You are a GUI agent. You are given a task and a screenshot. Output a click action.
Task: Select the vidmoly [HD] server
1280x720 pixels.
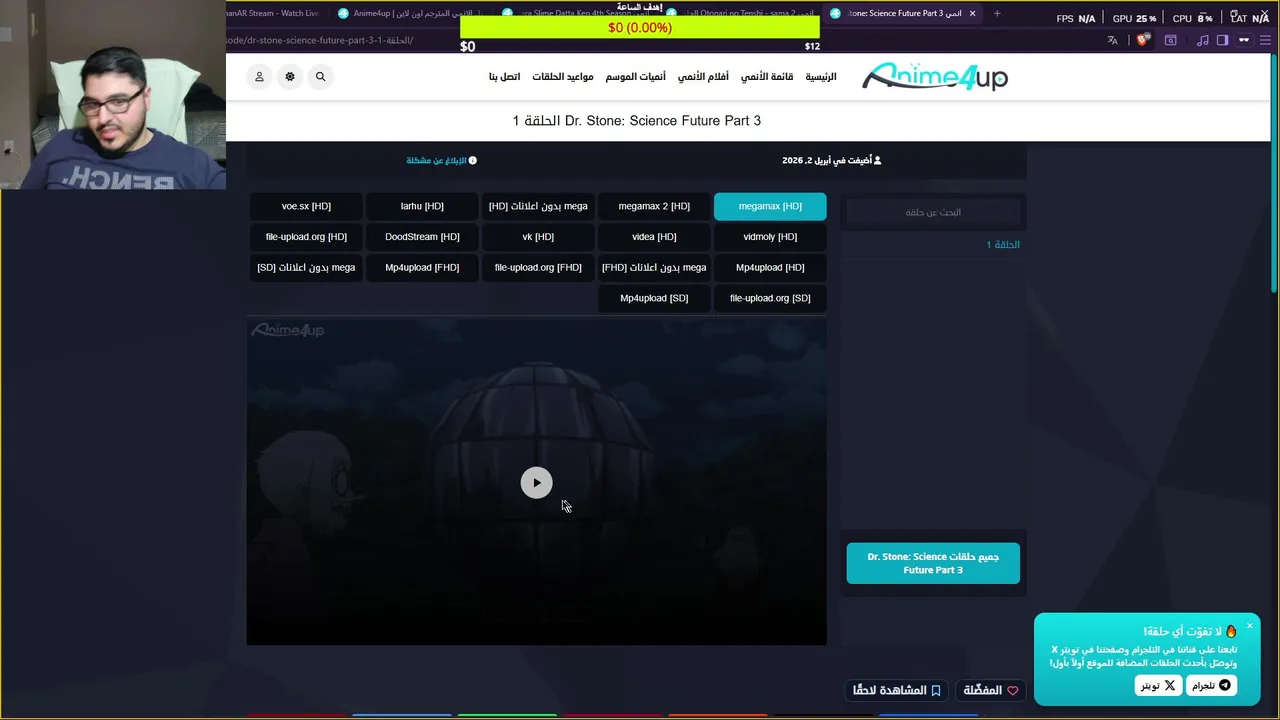(x=770, y=237)
